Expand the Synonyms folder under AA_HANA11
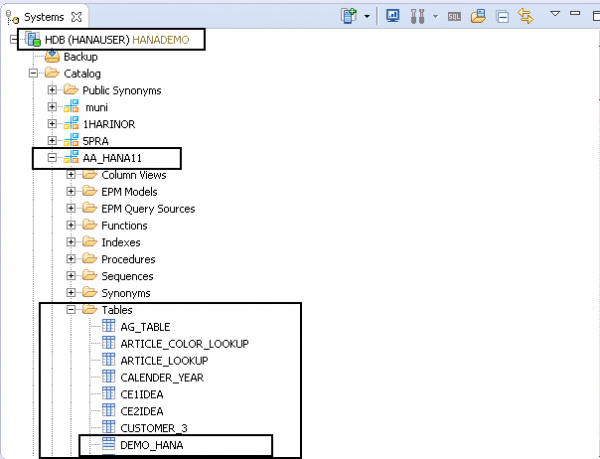Screen dimensions: 600x459 pos(71,292)
